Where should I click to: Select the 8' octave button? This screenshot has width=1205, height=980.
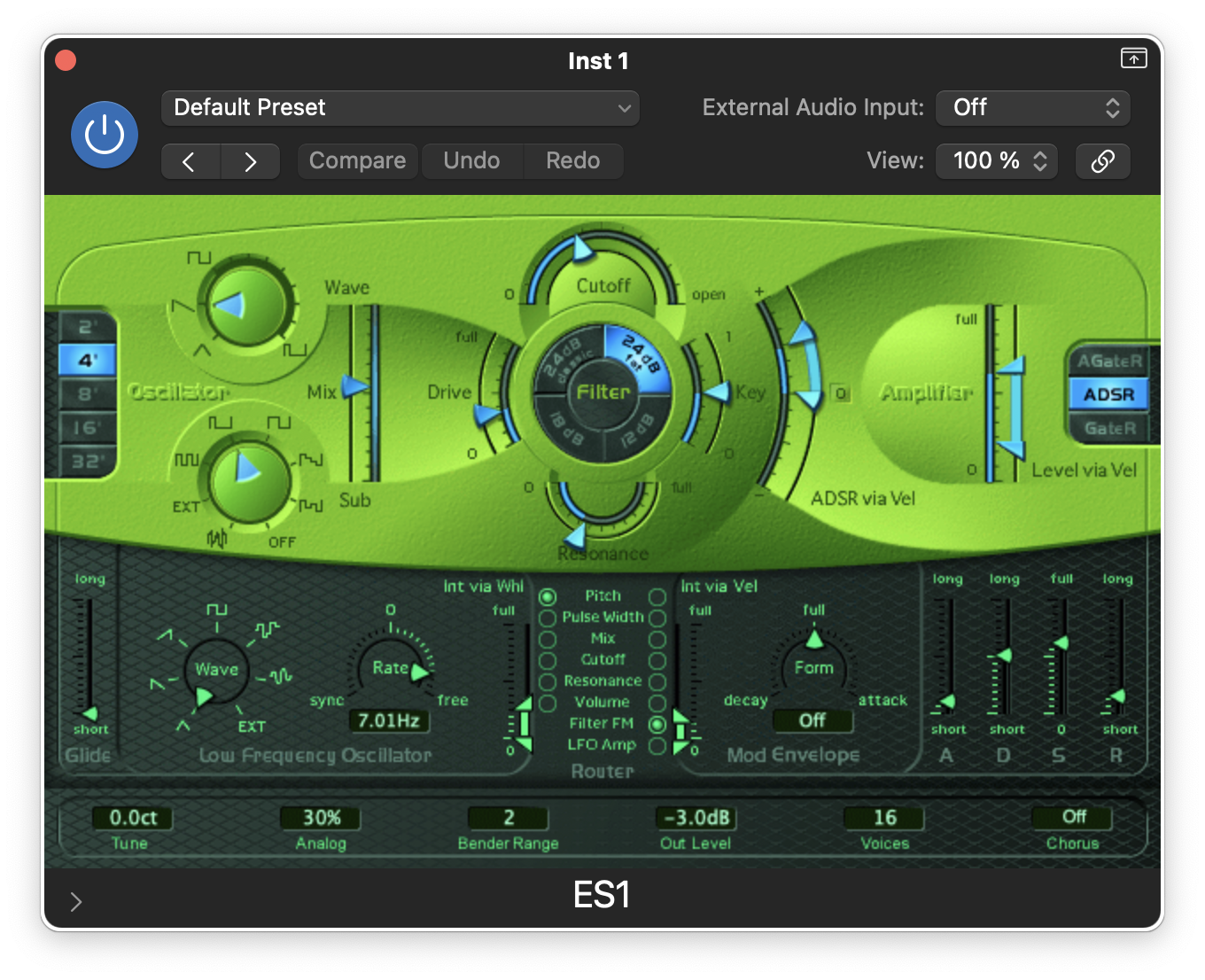click(x=87, y=394)
